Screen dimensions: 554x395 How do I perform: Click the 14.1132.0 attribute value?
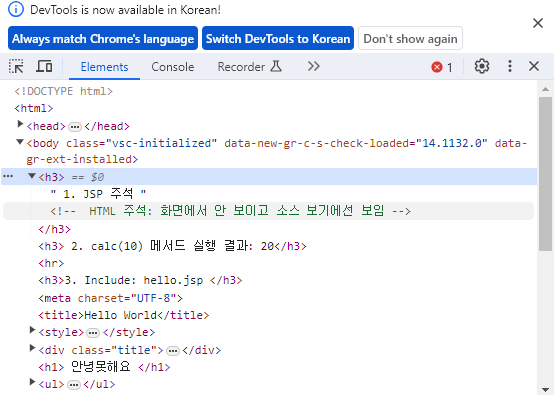[x=452, y=143]
